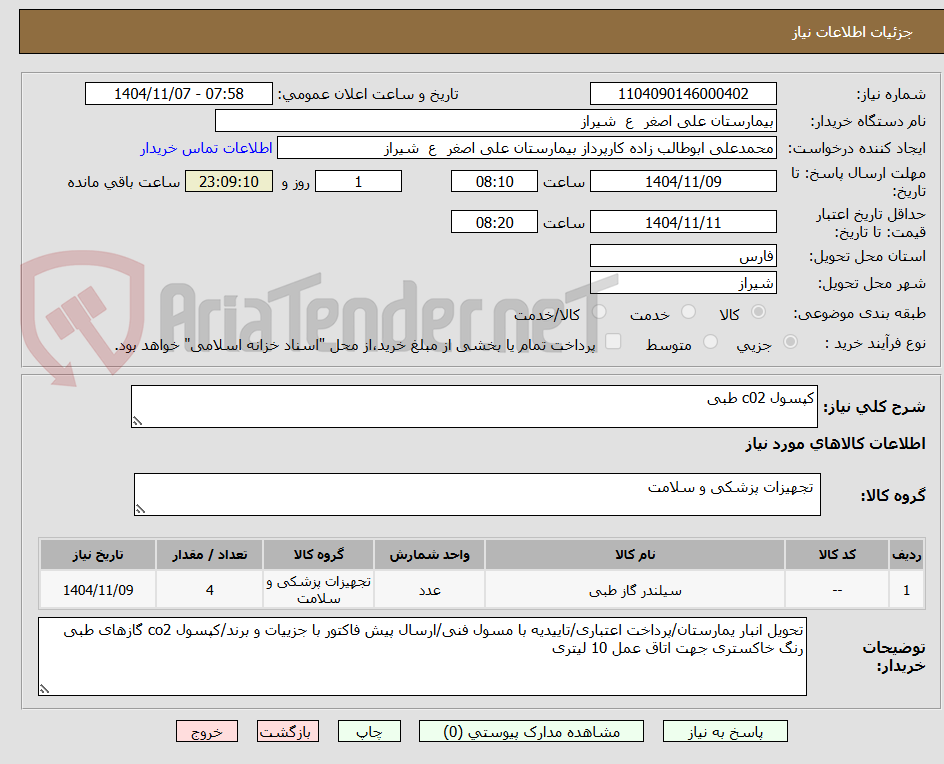
Task: Select the متوسط purchase type radio
Action: [710, 342]
